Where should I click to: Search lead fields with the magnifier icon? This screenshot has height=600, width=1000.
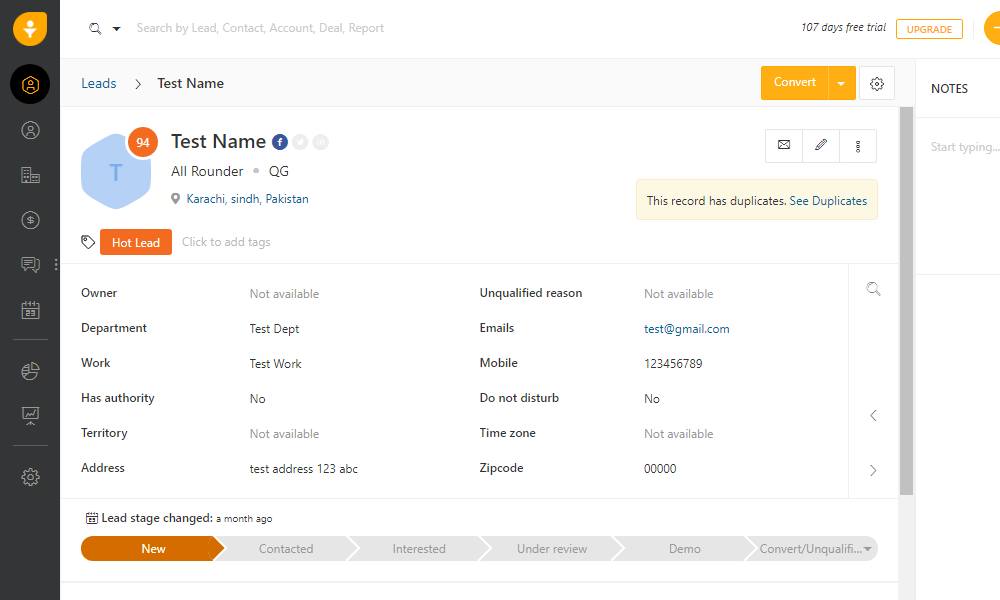pyautogui.click(x=873, y=289)
